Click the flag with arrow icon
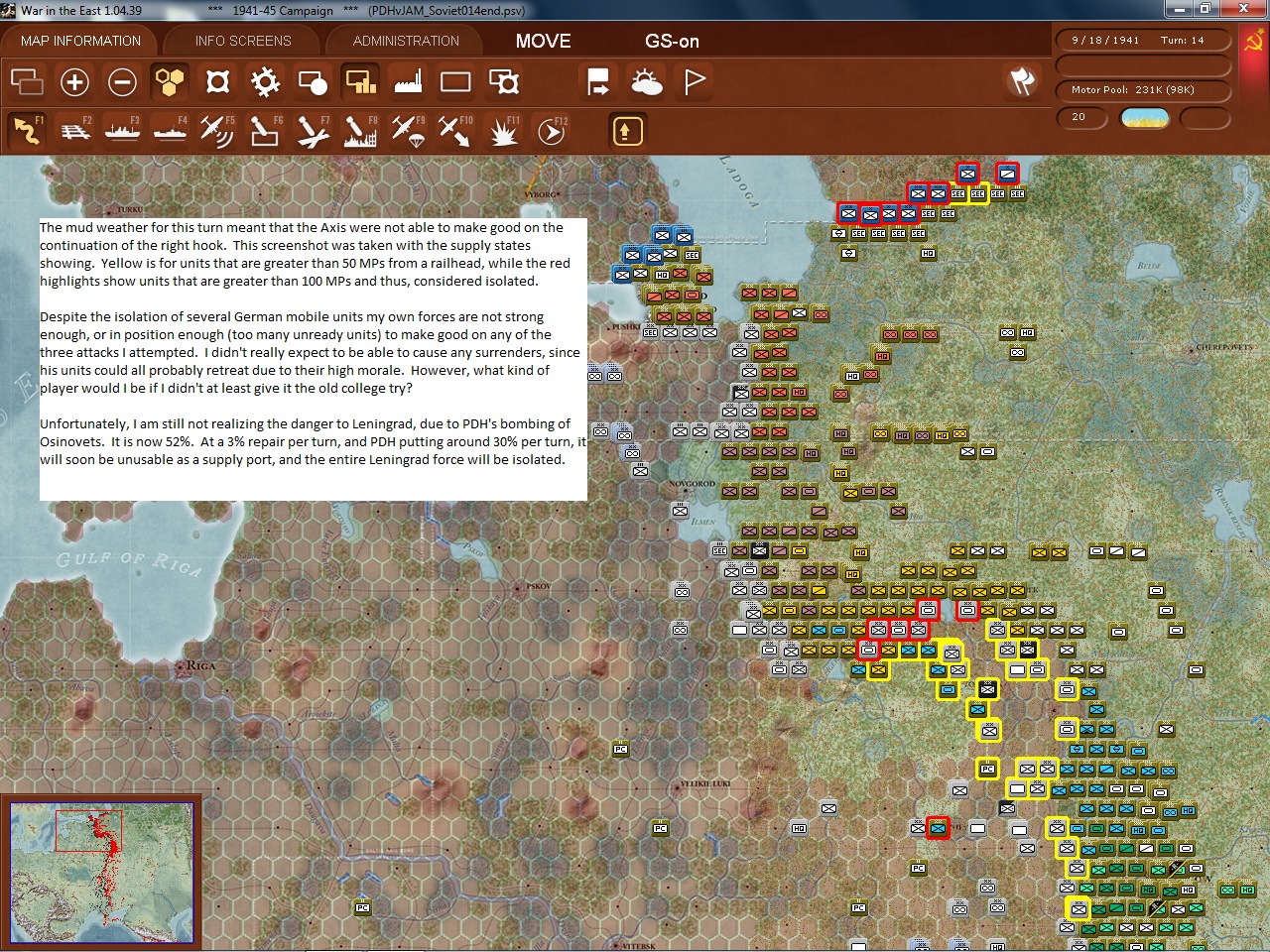Viewport: 1270px width, 952px height. pyautogui.click(x=598, y=81)
